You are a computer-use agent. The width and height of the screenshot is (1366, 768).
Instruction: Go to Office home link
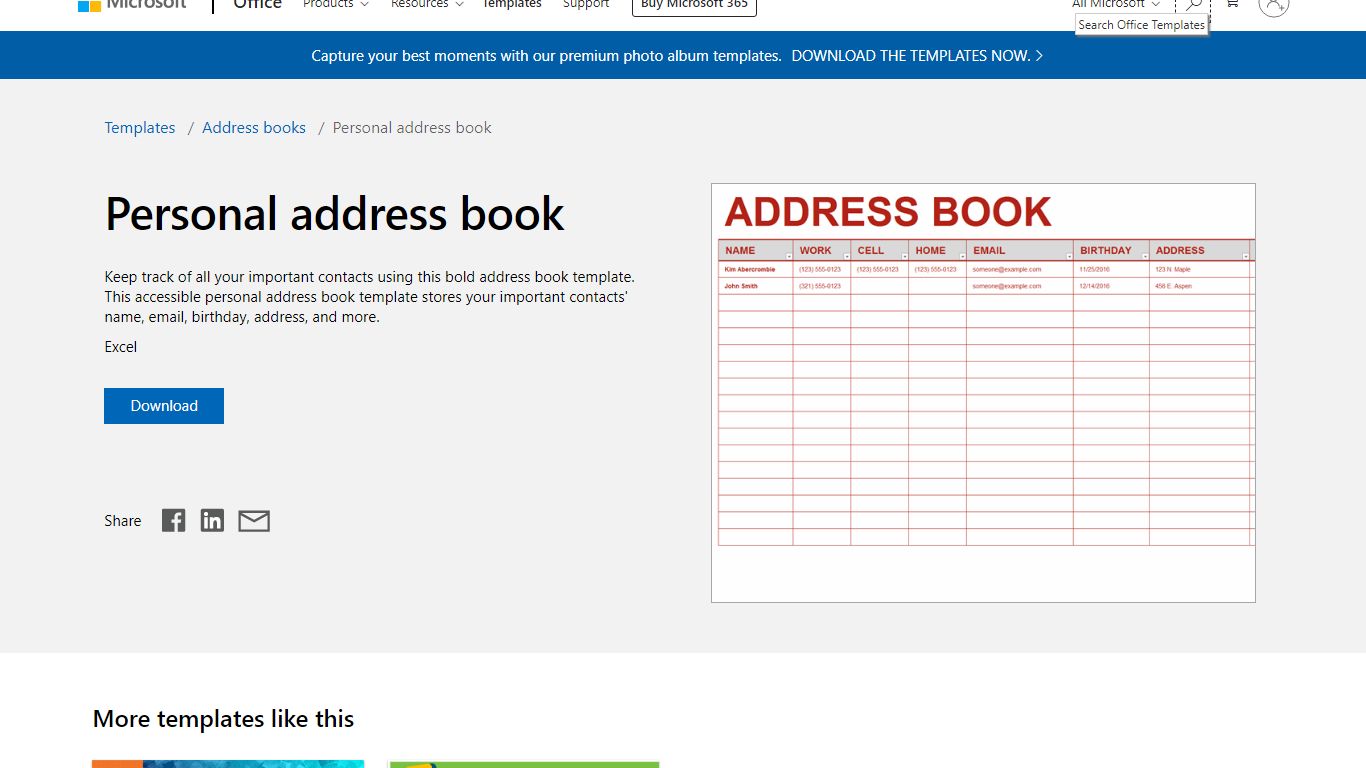point(257,4)
